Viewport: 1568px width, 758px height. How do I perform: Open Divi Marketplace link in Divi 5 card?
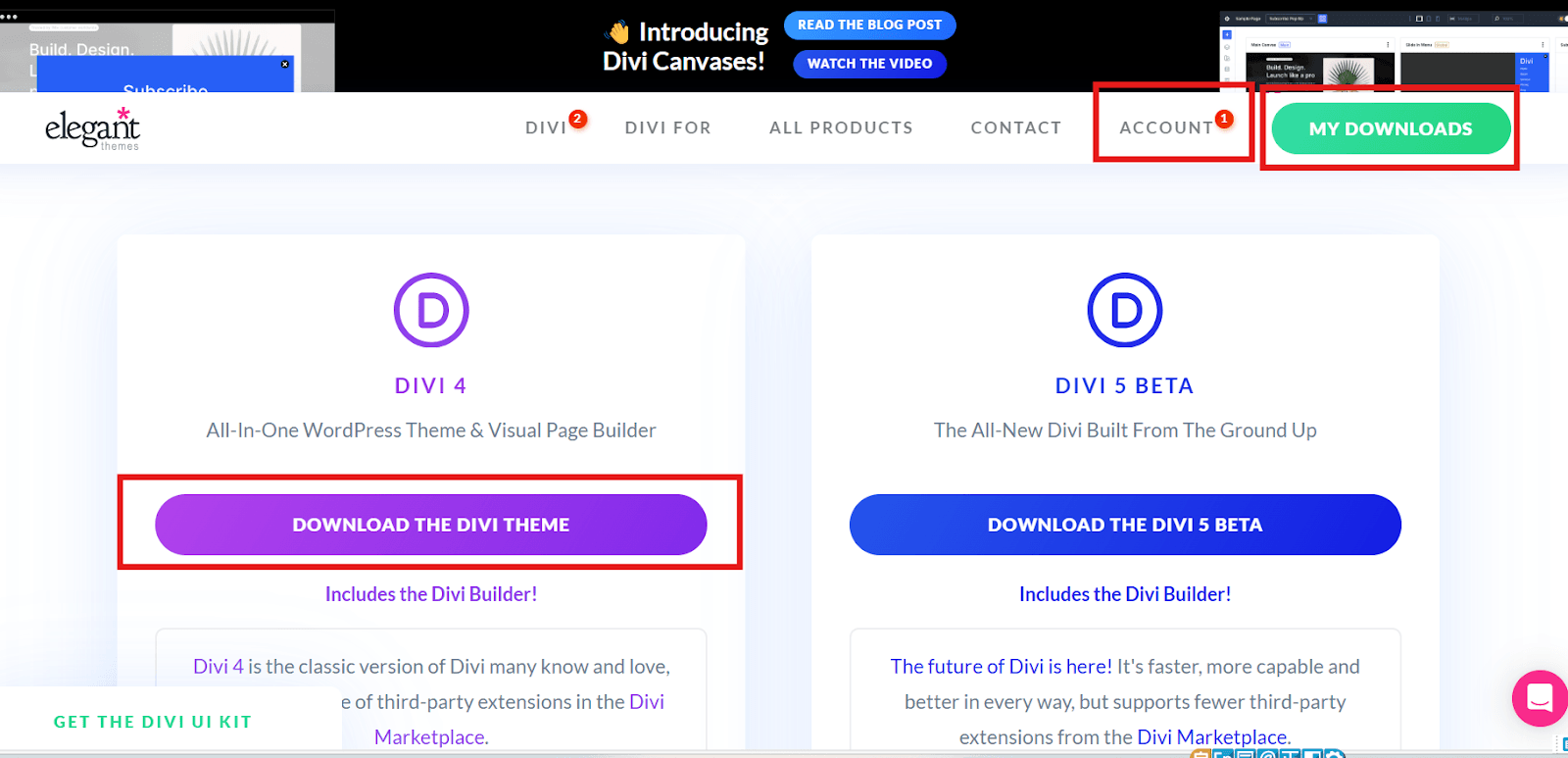point(1213,737)
